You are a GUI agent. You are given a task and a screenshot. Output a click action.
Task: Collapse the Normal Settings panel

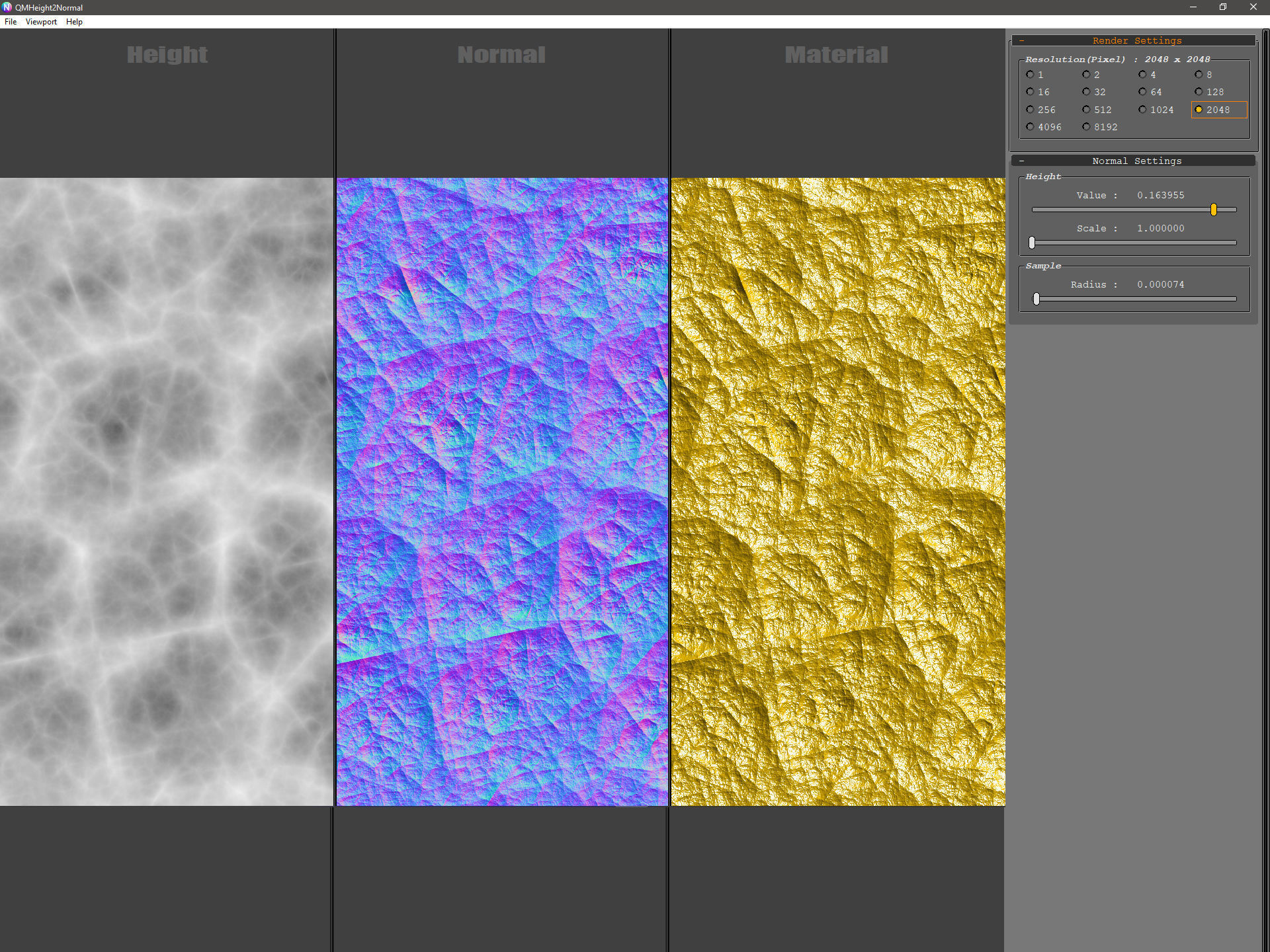1022,161
